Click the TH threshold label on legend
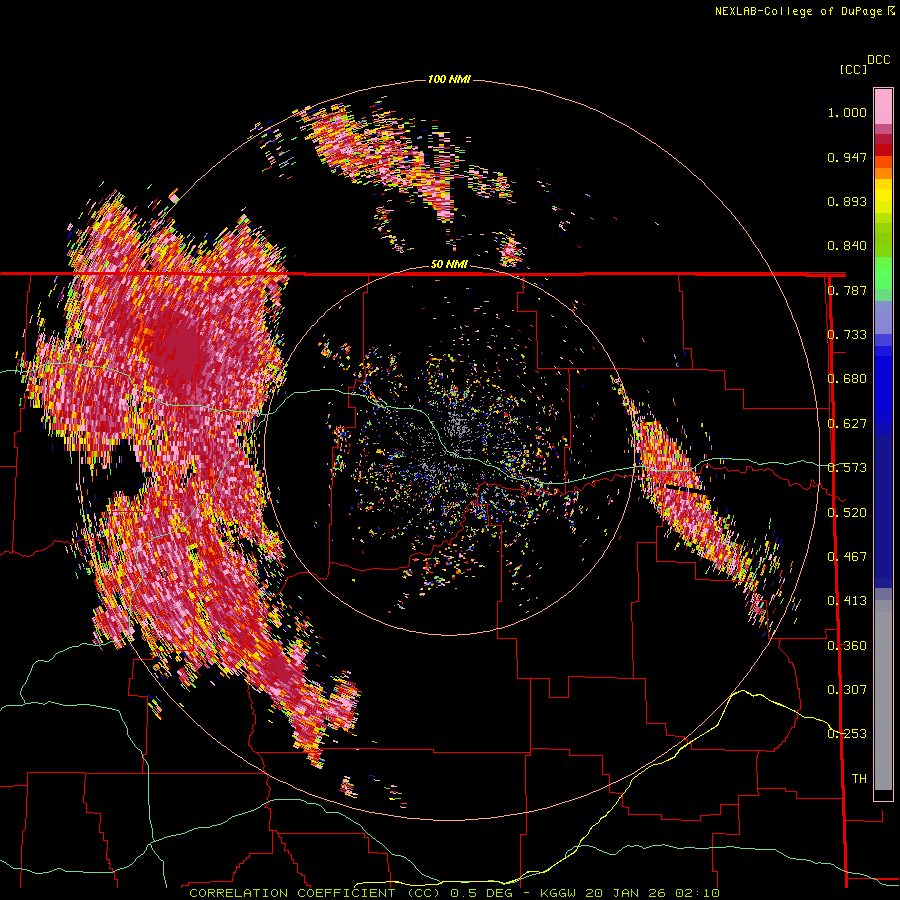 point(859,779)
